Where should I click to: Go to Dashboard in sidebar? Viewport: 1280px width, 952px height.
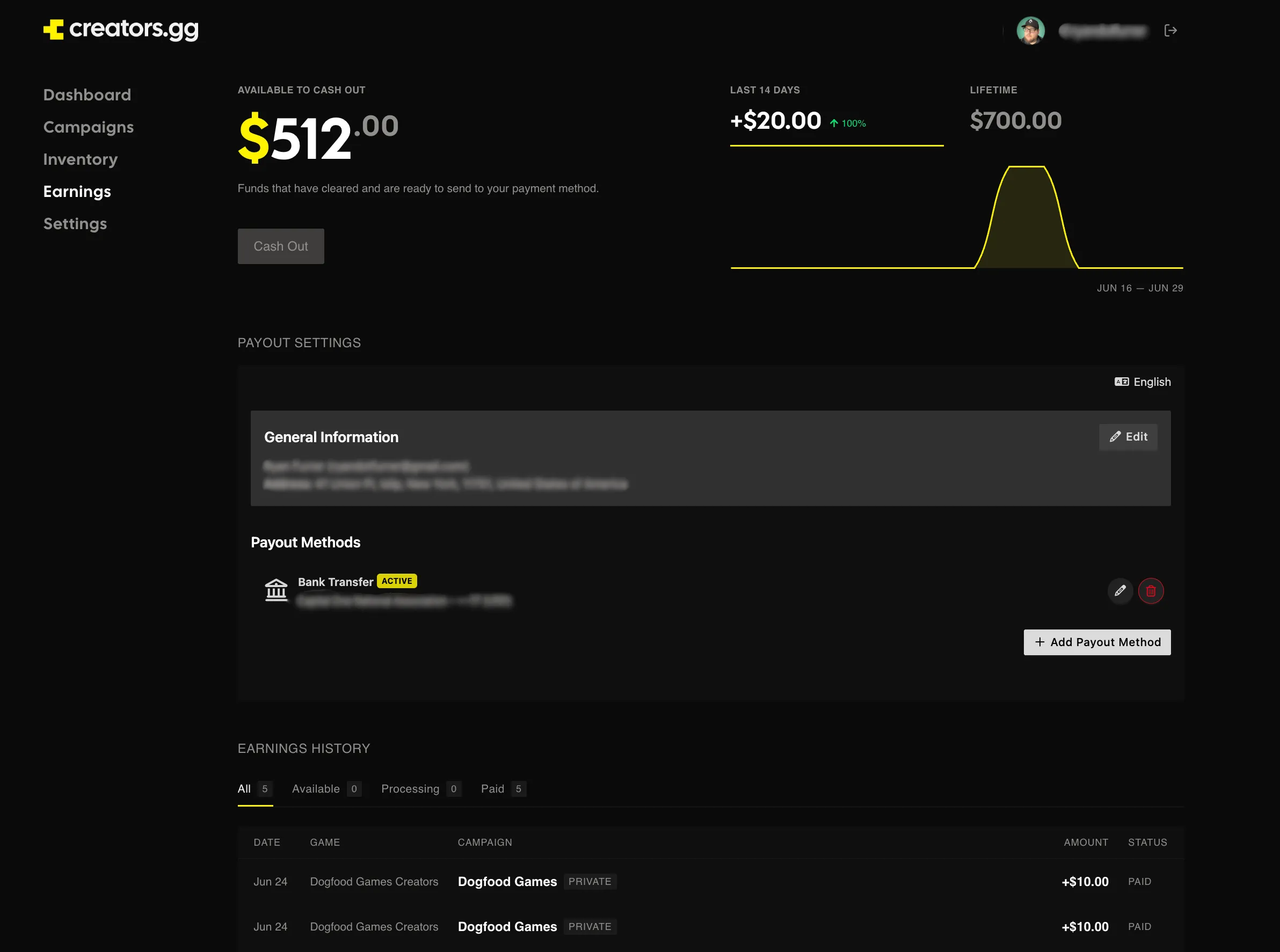tap(87, 94)
